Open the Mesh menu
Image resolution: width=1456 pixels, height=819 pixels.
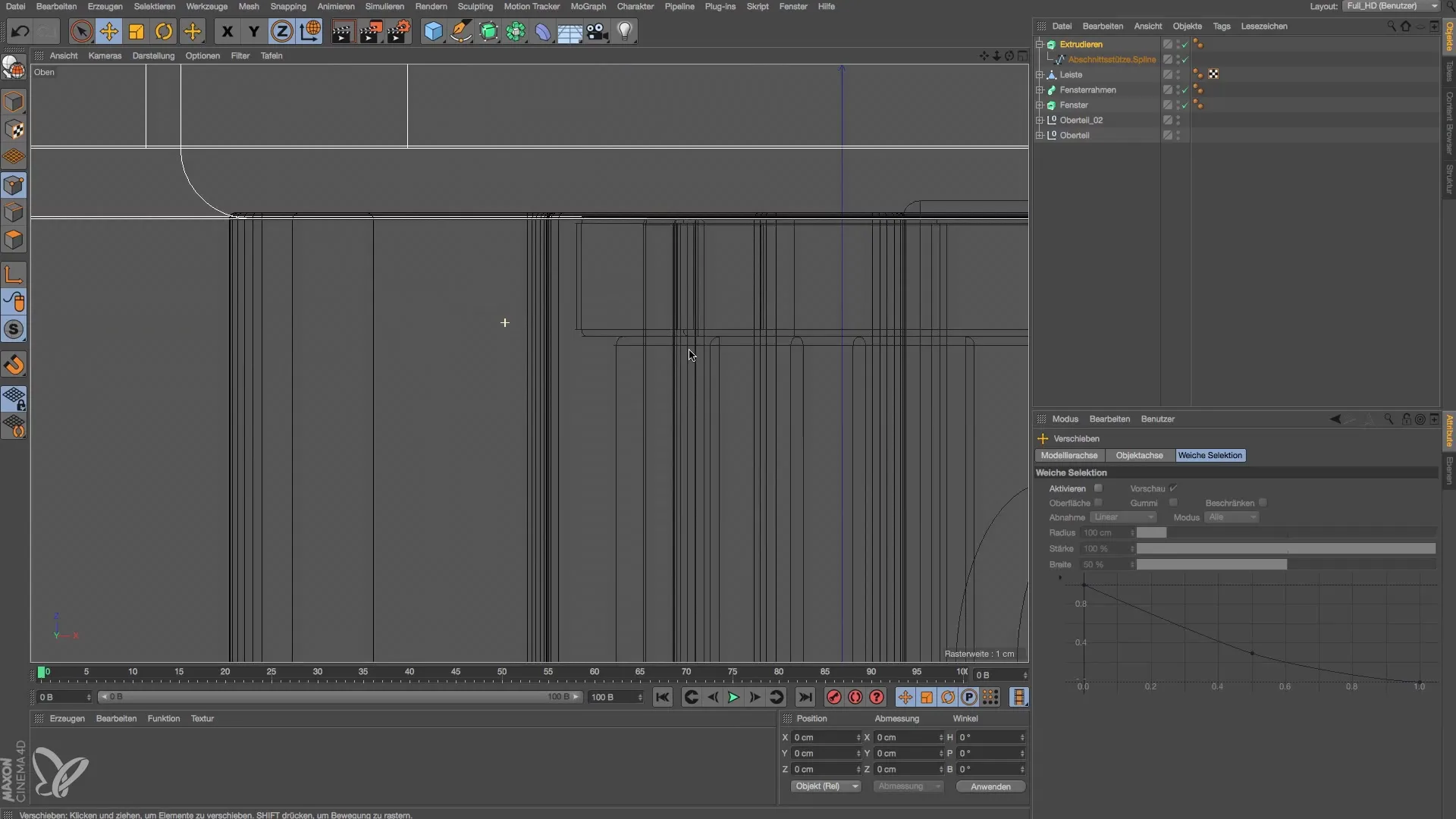pos(249,6)
